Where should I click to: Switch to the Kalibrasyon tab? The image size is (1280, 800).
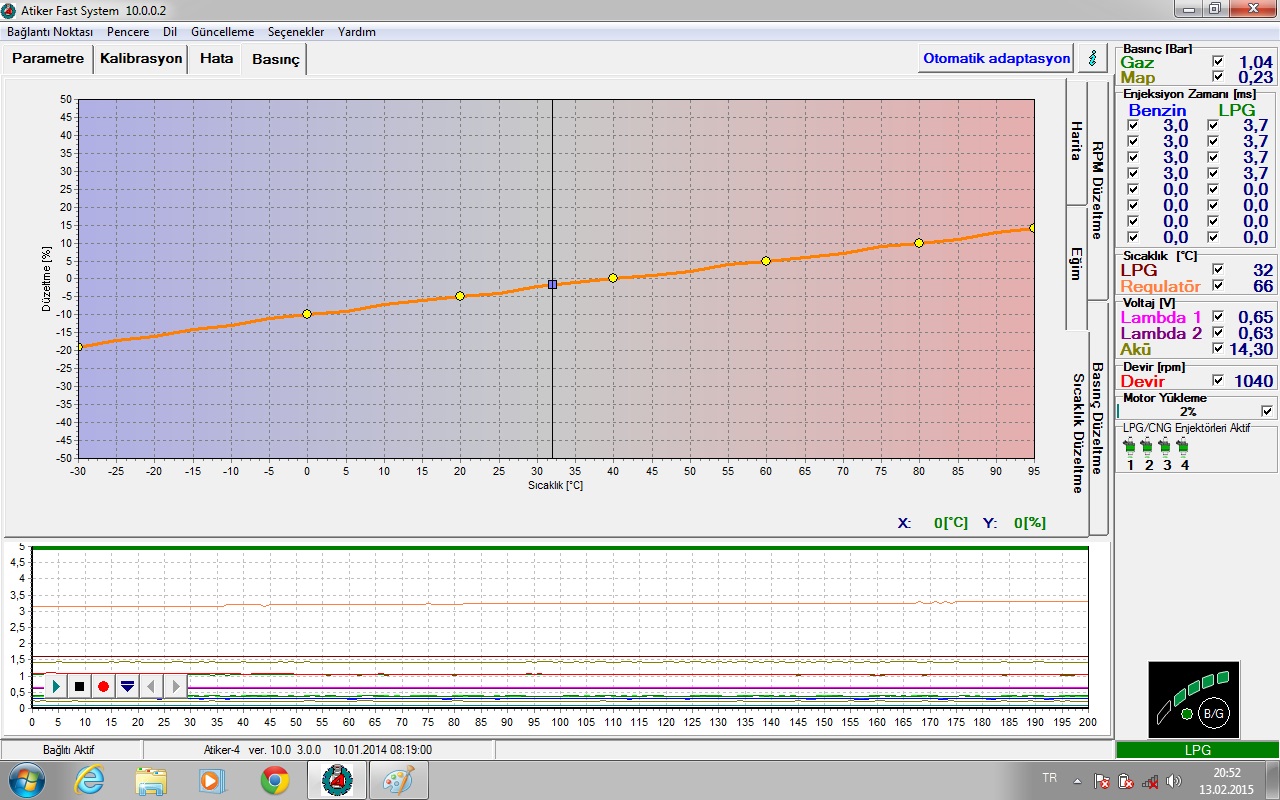click(141, 59)
